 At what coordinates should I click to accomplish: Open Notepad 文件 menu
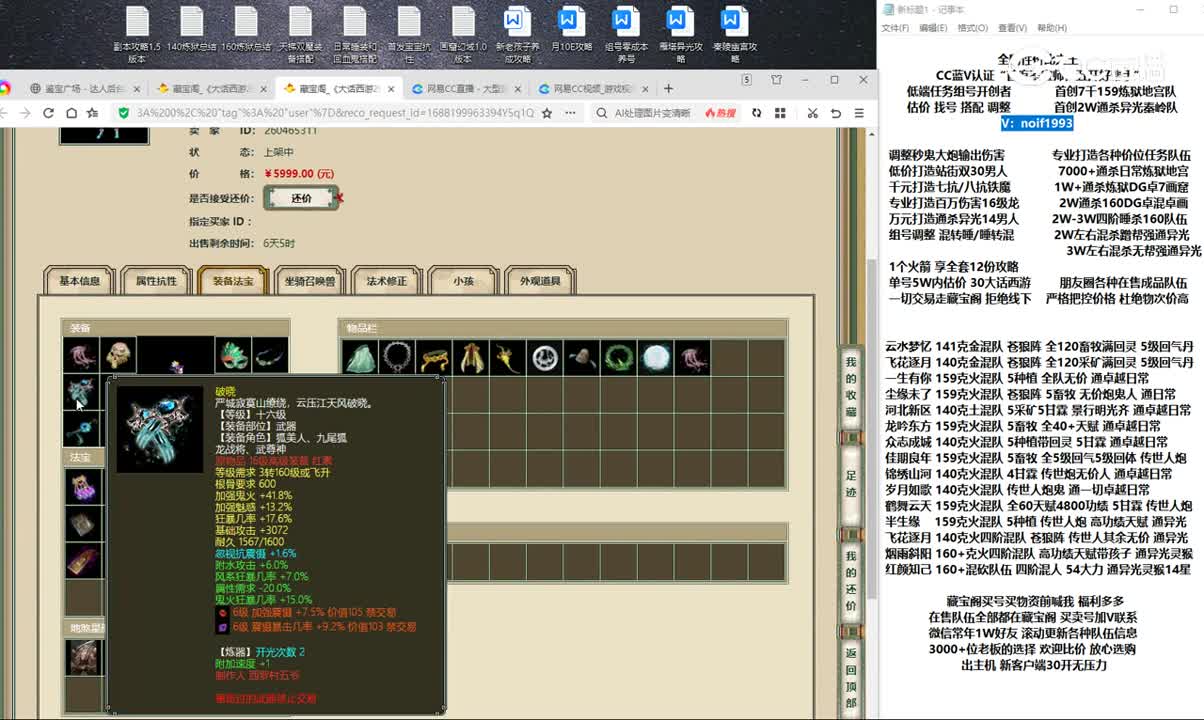[x=894, y=28]
